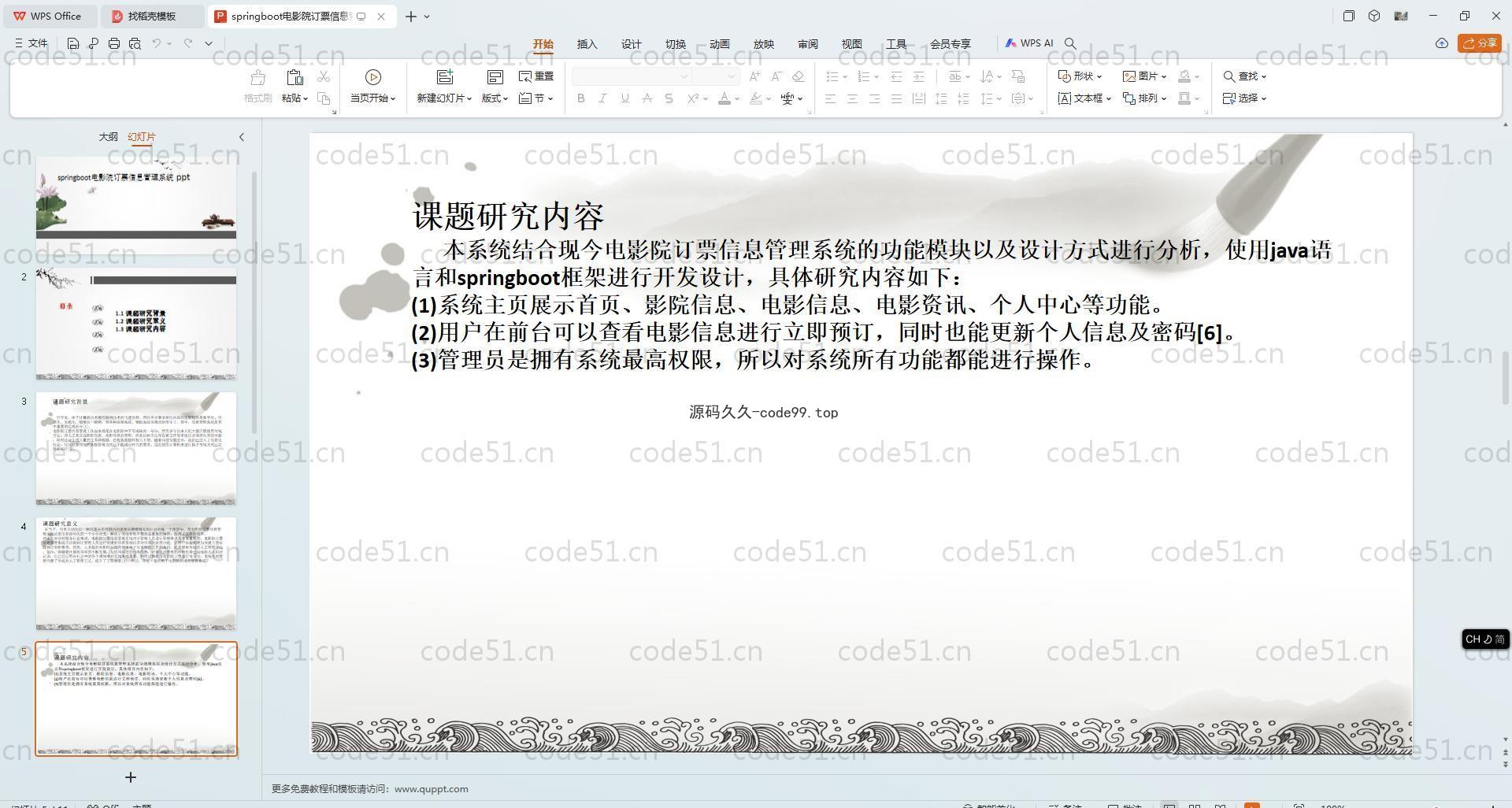Image resolution: width=1512 pixels, height=808 pixels.
Task: Click the Paste clipboard icon
Action: click(295, 77)
